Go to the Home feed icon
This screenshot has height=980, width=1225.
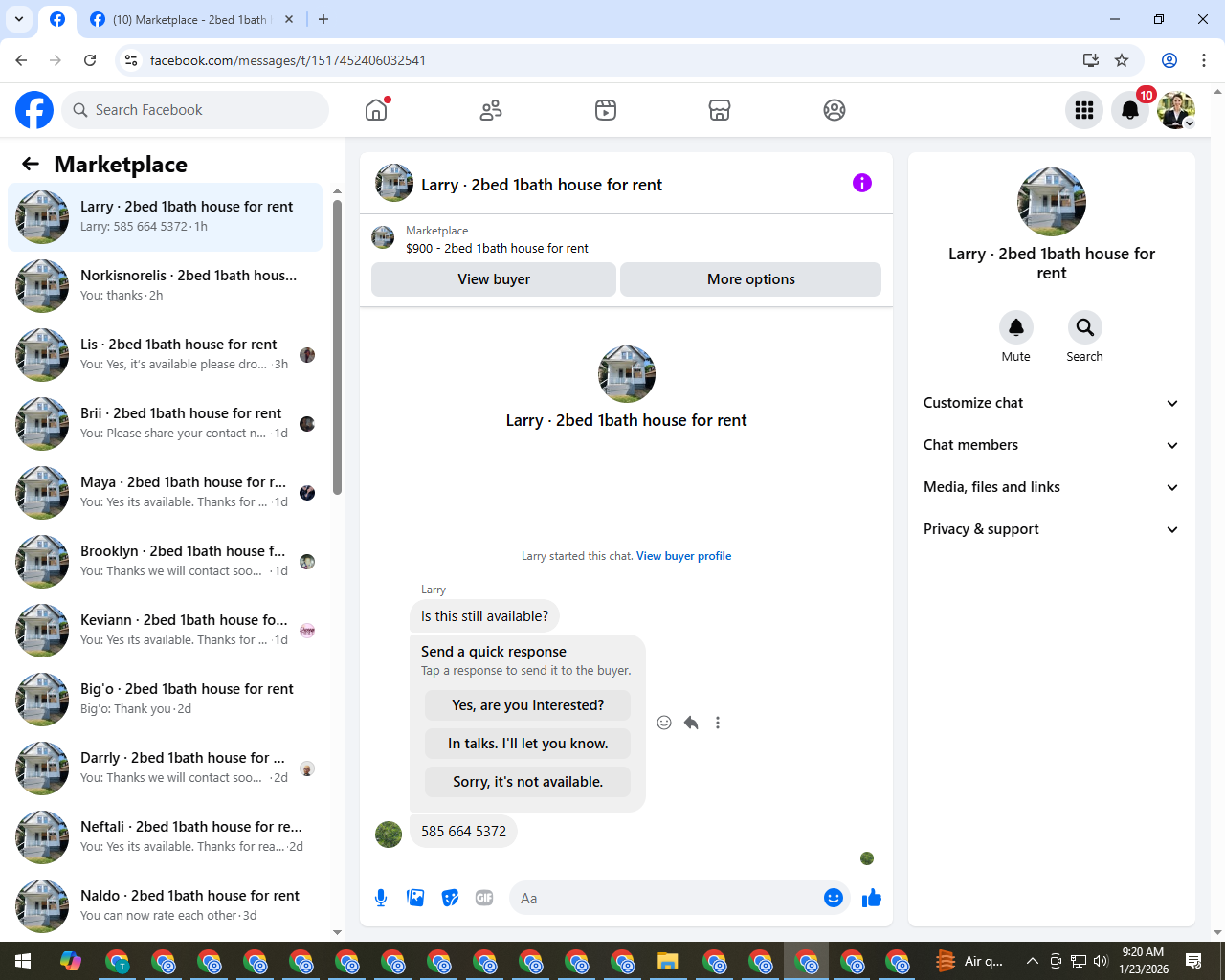tap(376, 110)
